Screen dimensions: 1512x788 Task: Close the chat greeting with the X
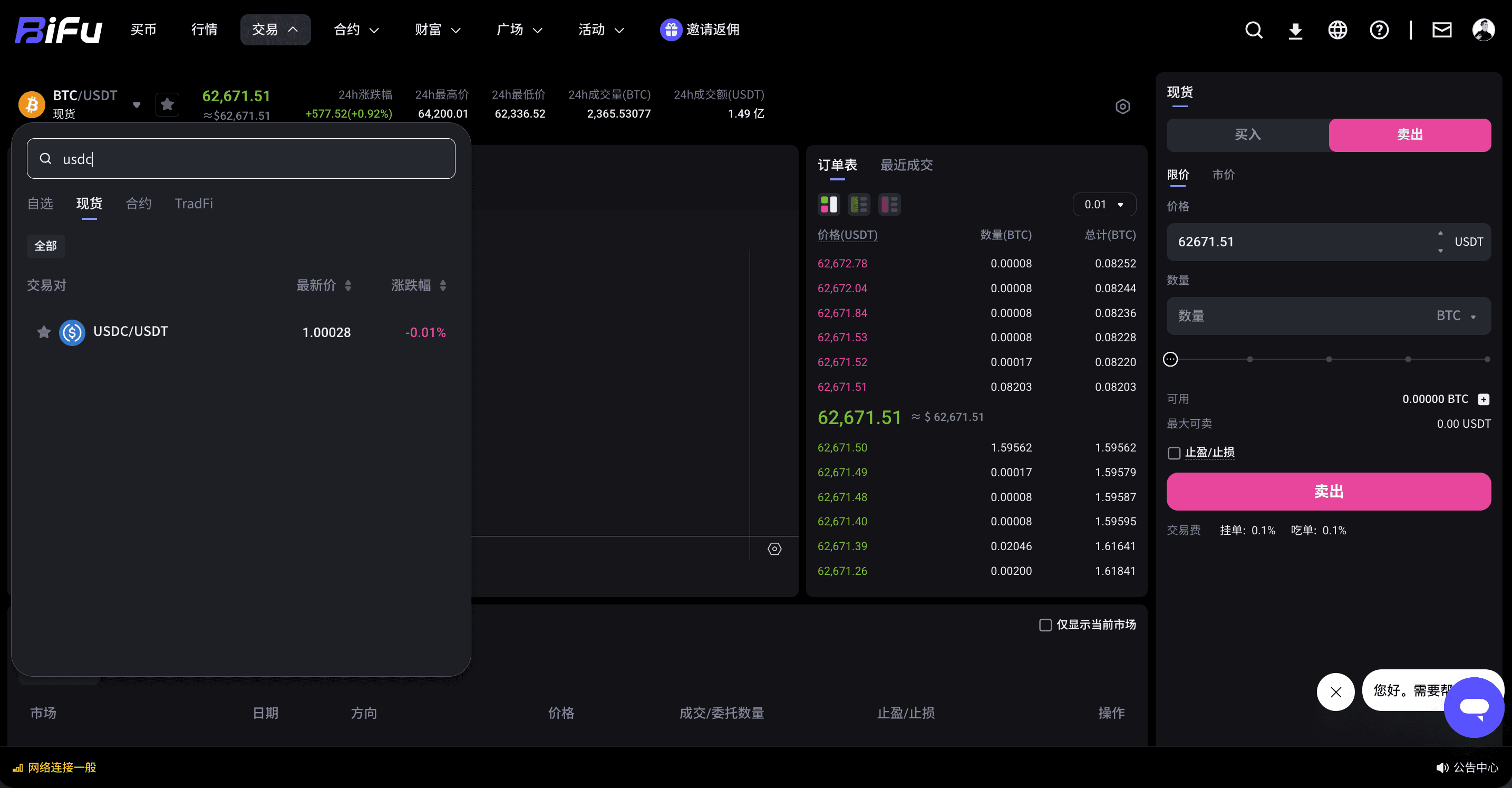click(1335, 691)
